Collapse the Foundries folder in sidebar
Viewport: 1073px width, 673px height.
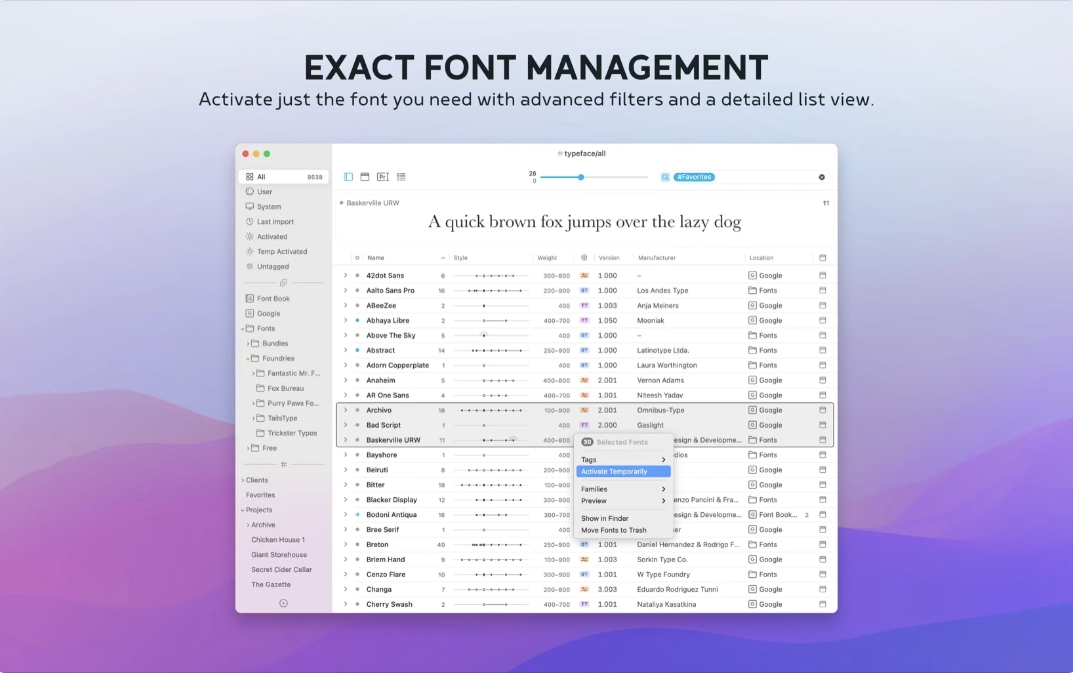click(x=248, y=358)
